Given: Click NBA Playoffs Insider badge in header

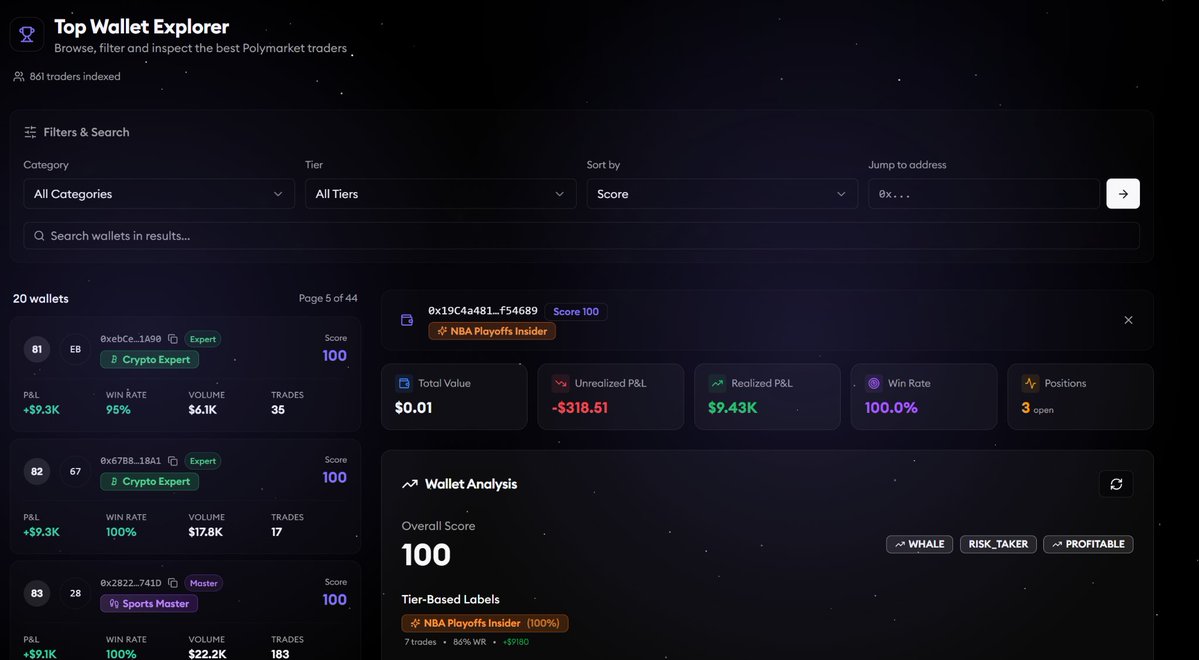Looking at the screenshot, I should point(492,331).
